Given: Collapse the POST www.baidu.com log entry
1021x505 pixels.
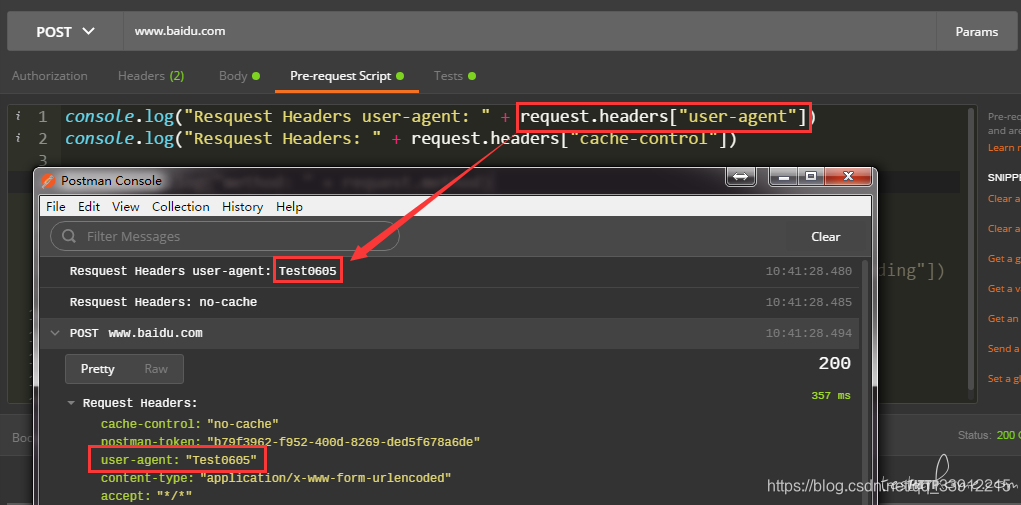Looking at the screenshot, I should (x=55, y=333).
